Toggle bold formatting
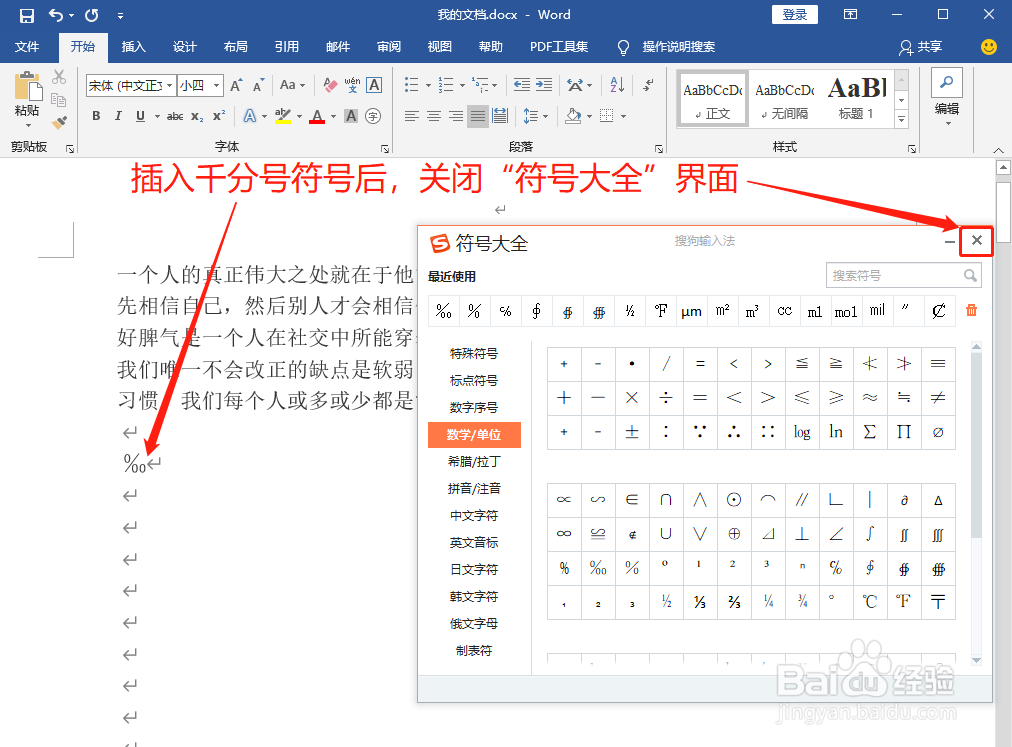Viewport: 1012px width, 747px height. pos(96,116)
